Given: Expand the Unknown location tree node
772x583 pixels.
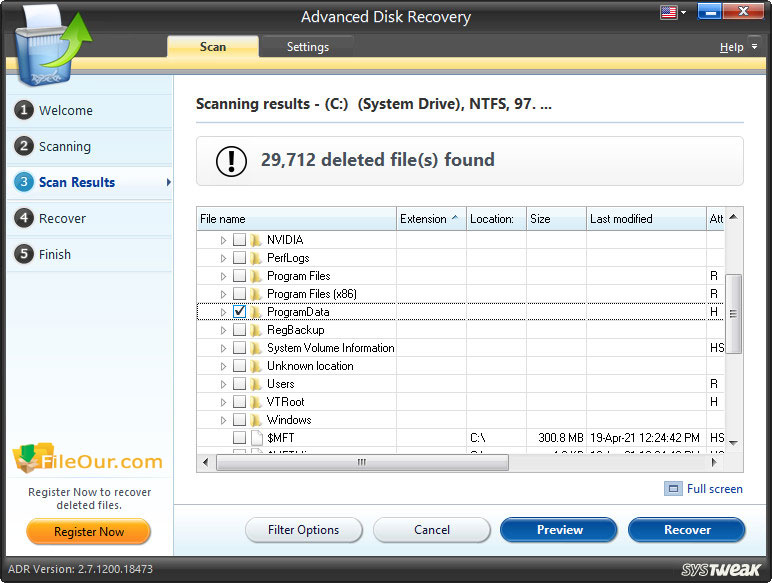Looking at the screenshot, I should click(223, 366).
